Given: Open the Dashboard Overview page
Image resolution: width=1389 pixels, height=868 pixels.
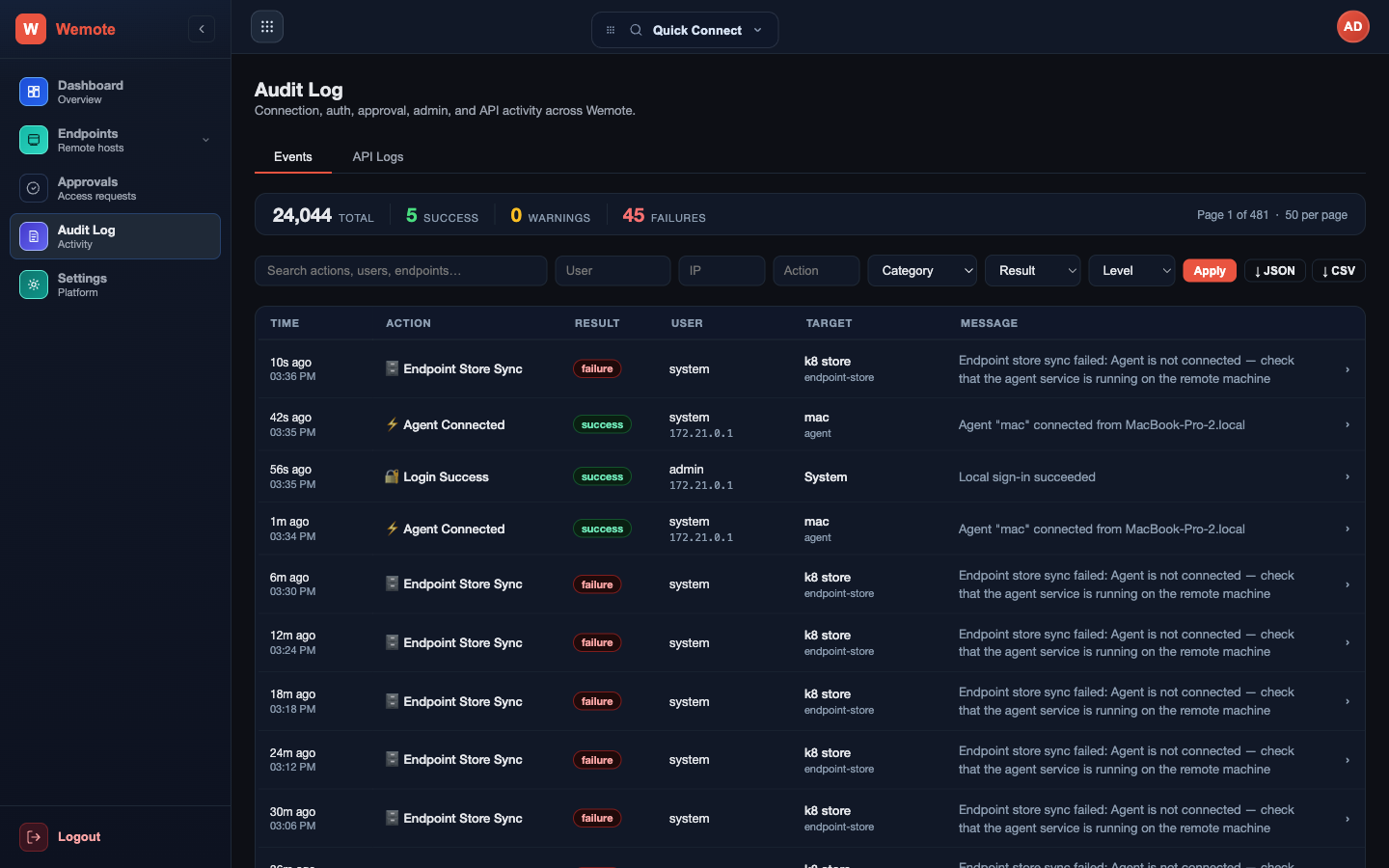Looking at the screenshot, I should click(x=115, y=92).
